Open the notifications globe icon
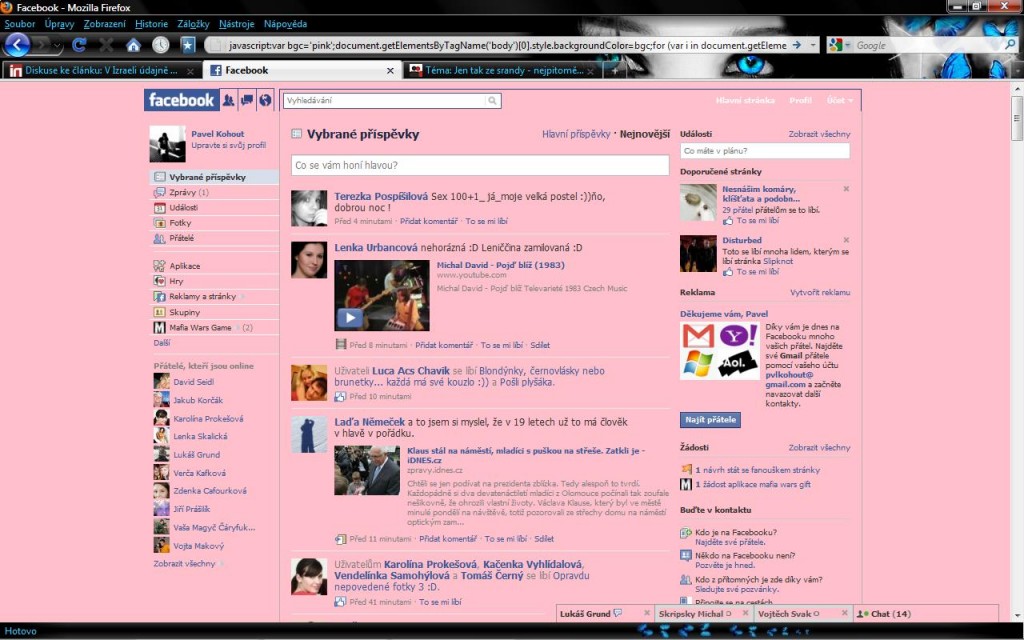1024x640 pixels. coord(265,100)
